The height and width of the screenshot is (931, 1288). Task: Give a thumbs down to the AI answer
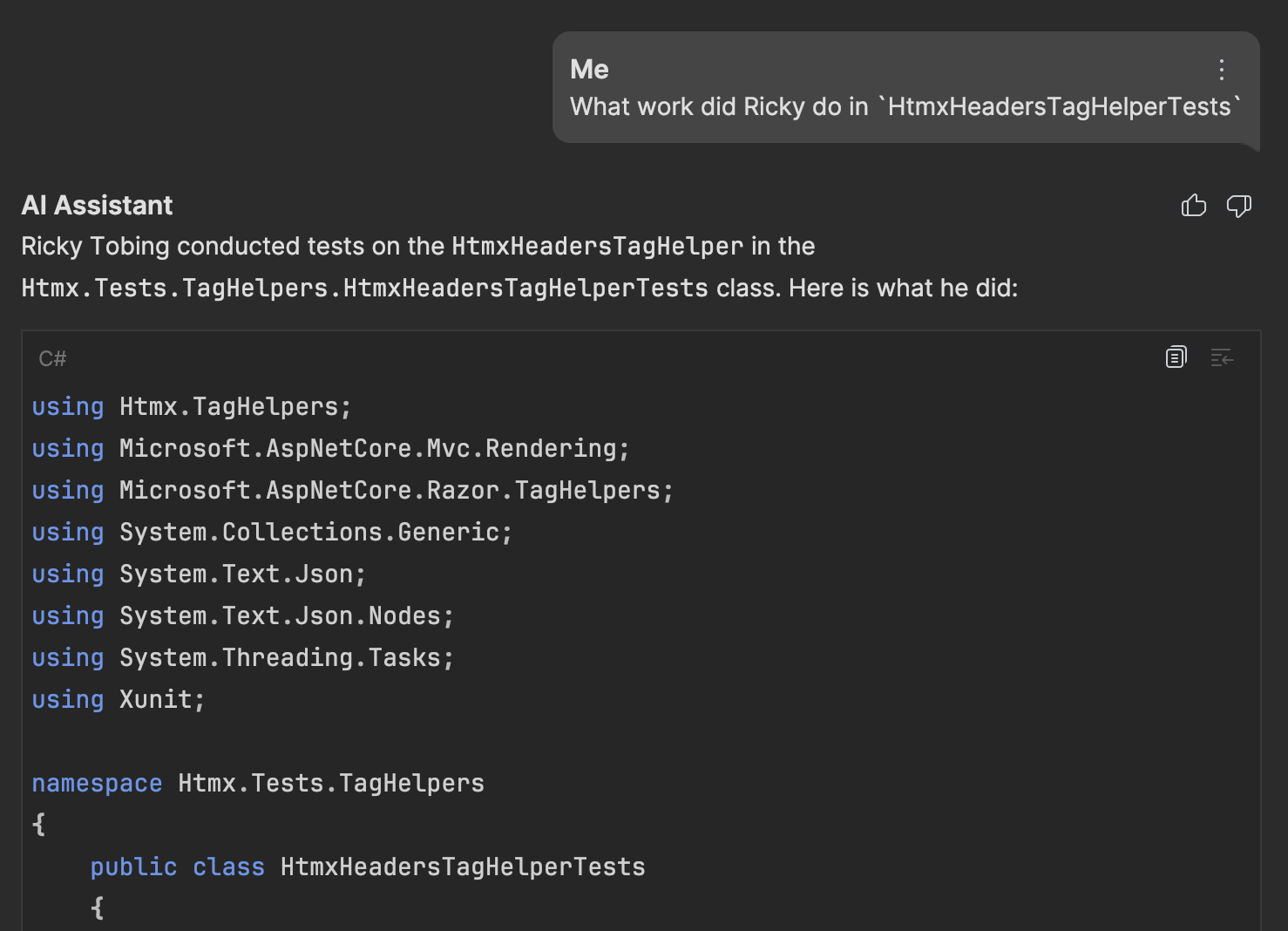[x=1239, y=206]
